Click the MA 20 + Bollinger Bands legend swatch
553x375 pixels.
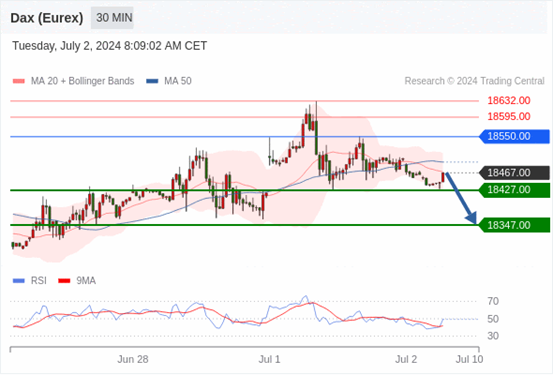click(19, 81)
